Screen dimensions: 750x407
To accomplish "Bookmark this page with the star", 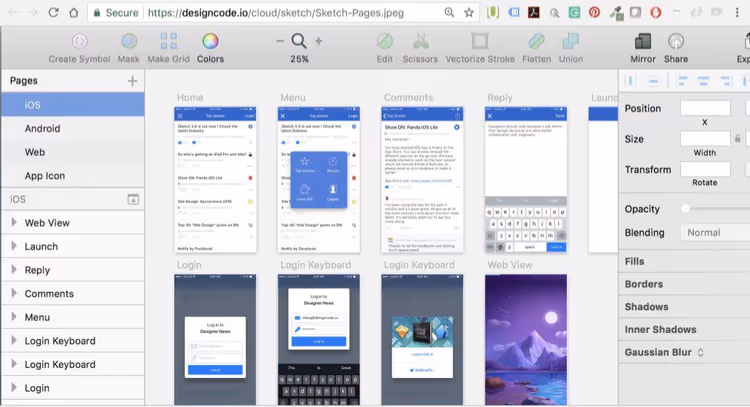I will click(469, 13).
